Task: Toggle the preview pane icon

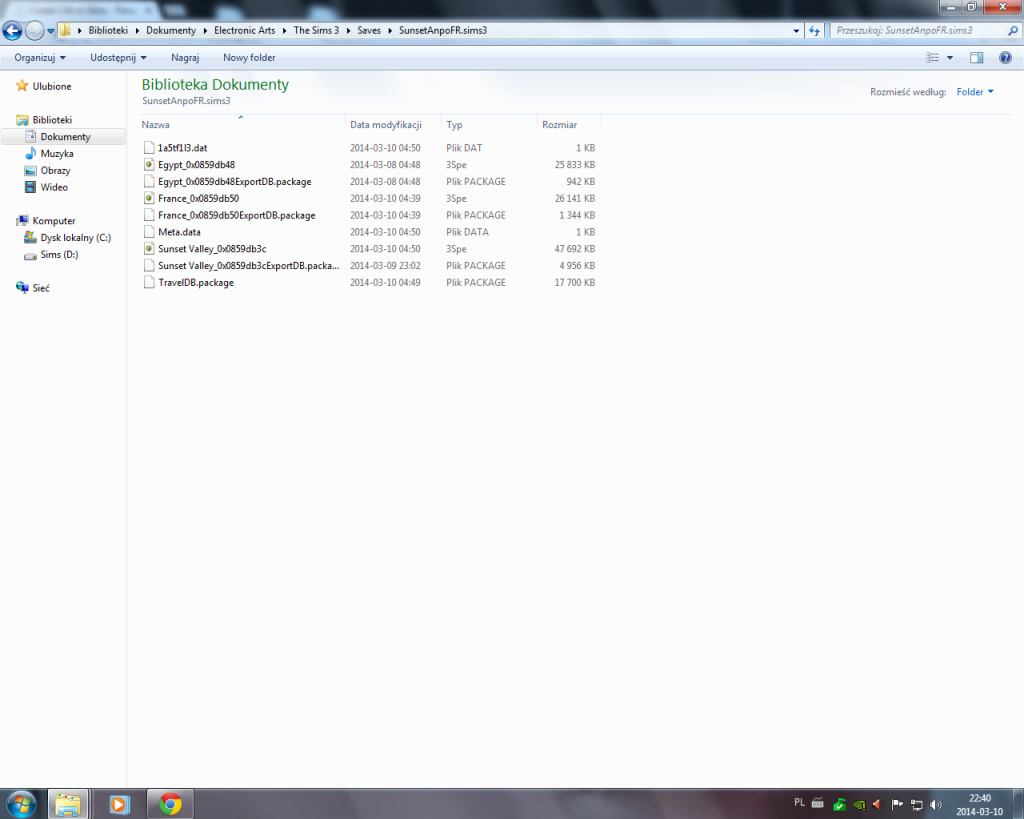Action: tap(977, 58)
